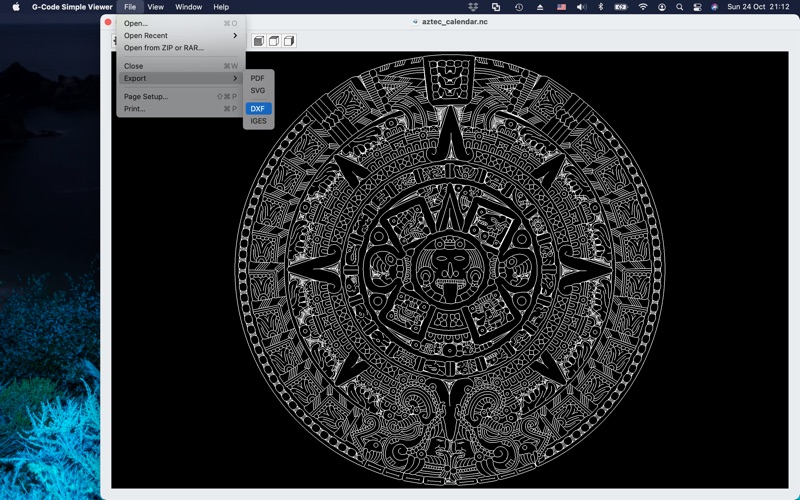Open the Window menu

[188, 7]
